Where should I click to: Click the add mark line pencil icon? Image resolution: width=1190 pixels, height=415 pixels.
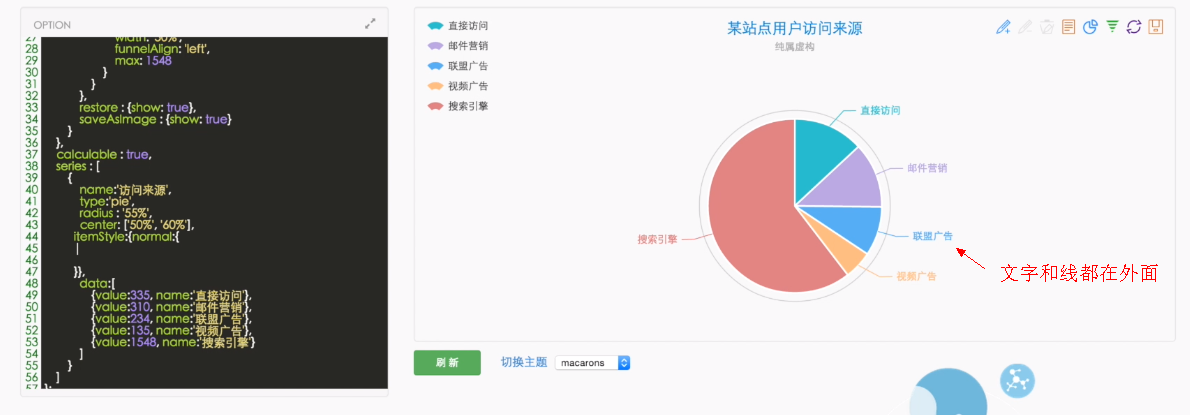(1003, 27)
